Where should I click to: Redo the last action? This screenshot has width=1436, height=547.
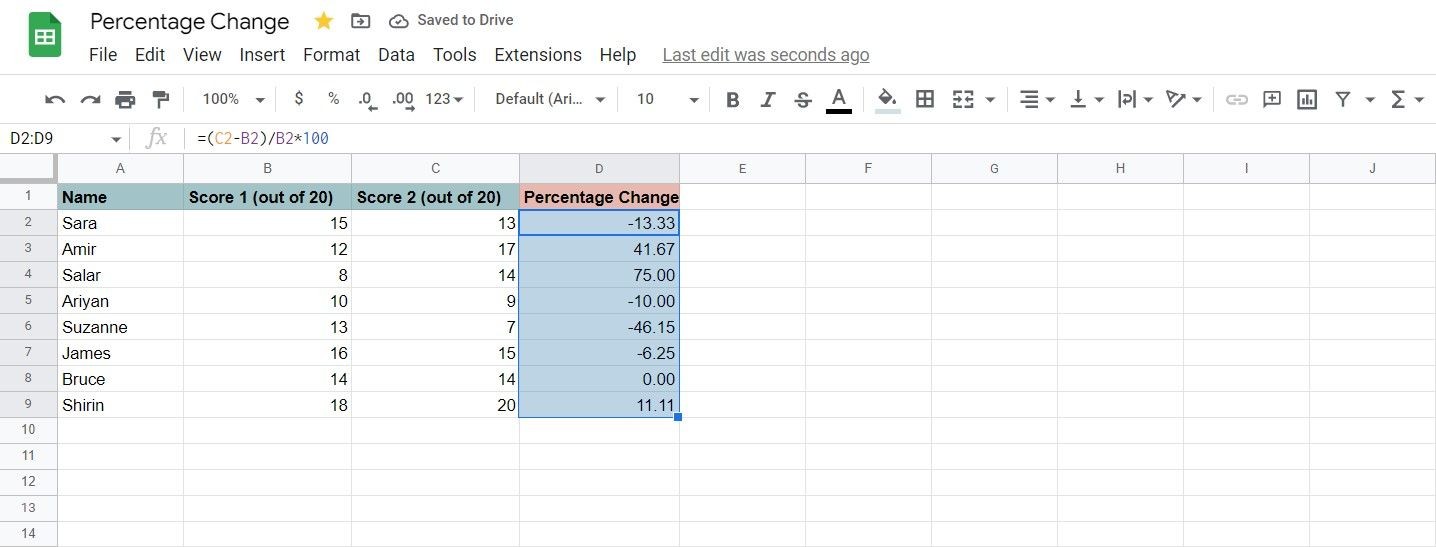[90, 99]
